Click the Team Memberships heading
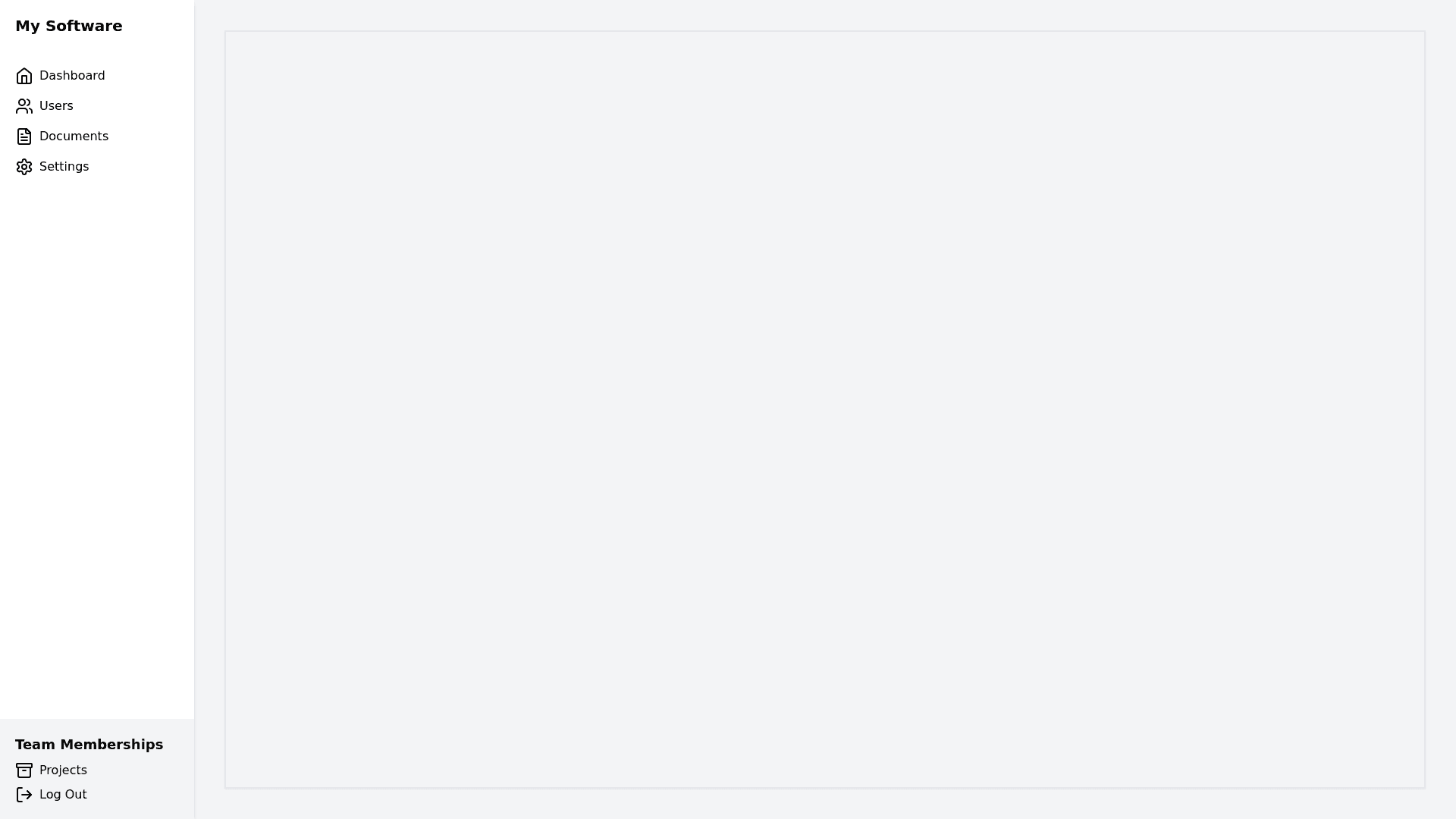Viewport: 1456px width, 819px height. [89, 745]
